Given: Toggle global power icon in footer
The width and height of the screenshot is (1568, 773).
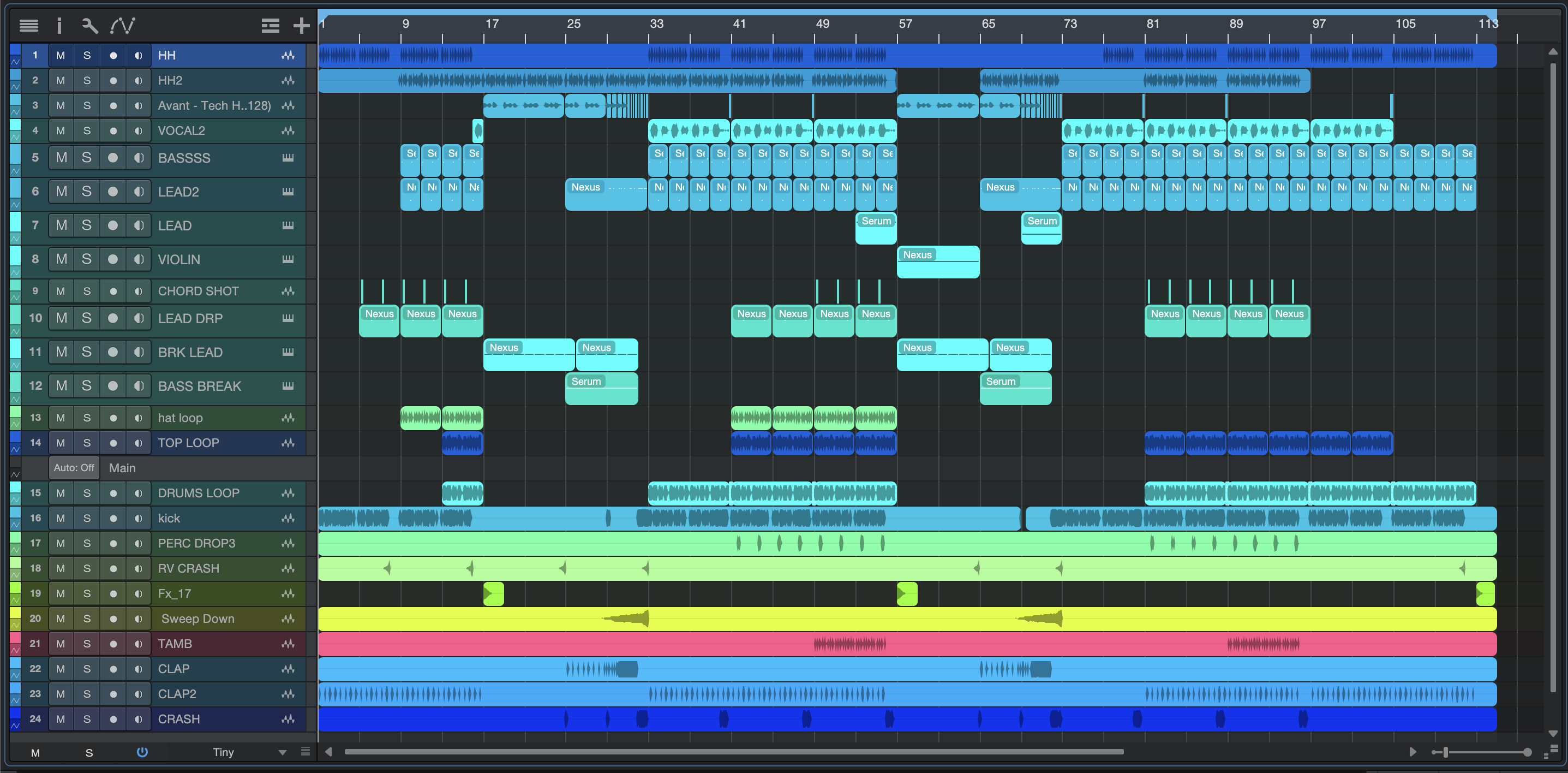Looking at the screenshot, I should (x=142, y=752).
